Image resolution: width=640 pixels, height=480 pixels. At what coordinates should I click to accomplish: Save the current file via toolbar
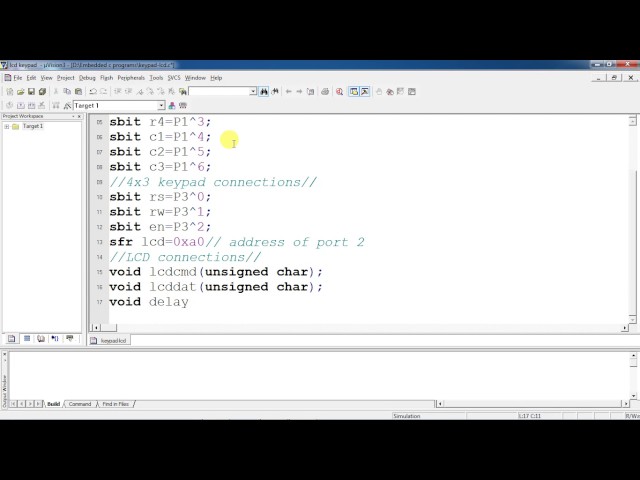31,91
